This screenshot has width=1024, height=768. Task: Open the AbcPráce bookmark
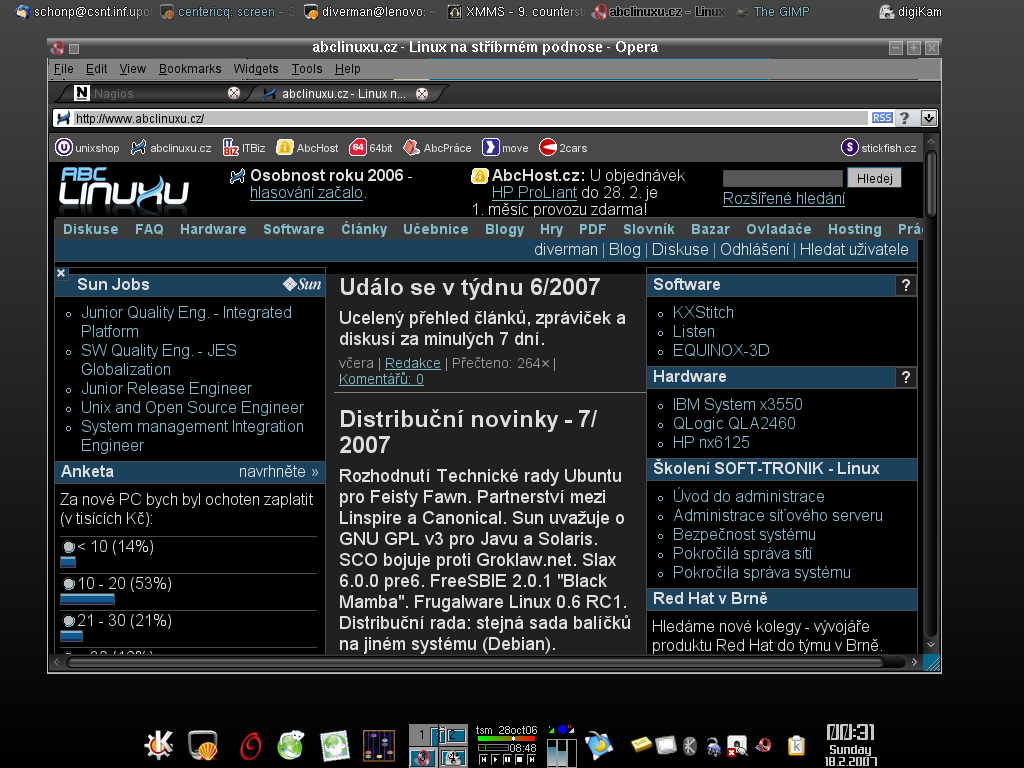pos(437,148)
